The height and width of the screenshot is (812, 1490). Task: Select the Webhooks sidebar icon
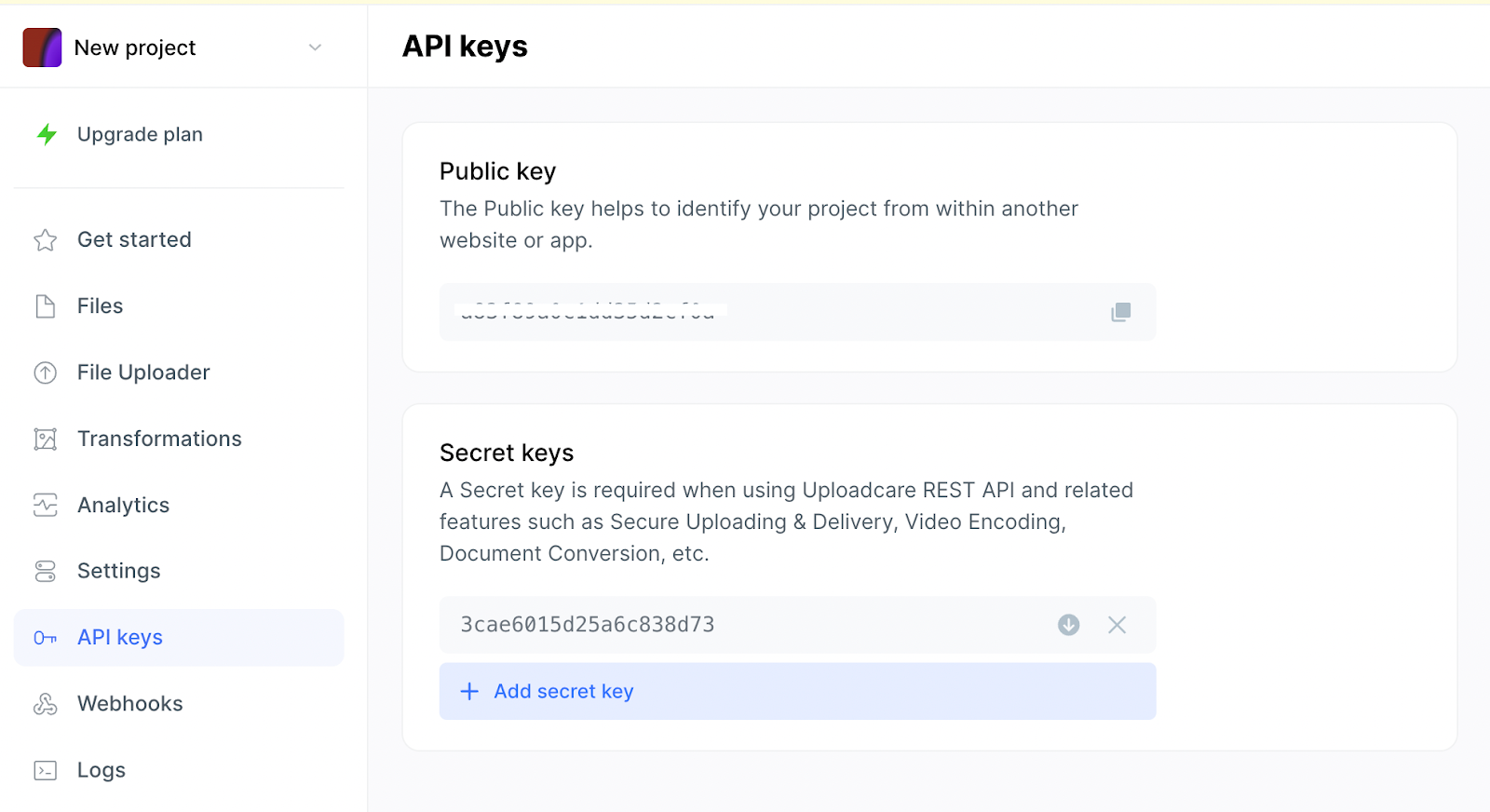[45, 703]
